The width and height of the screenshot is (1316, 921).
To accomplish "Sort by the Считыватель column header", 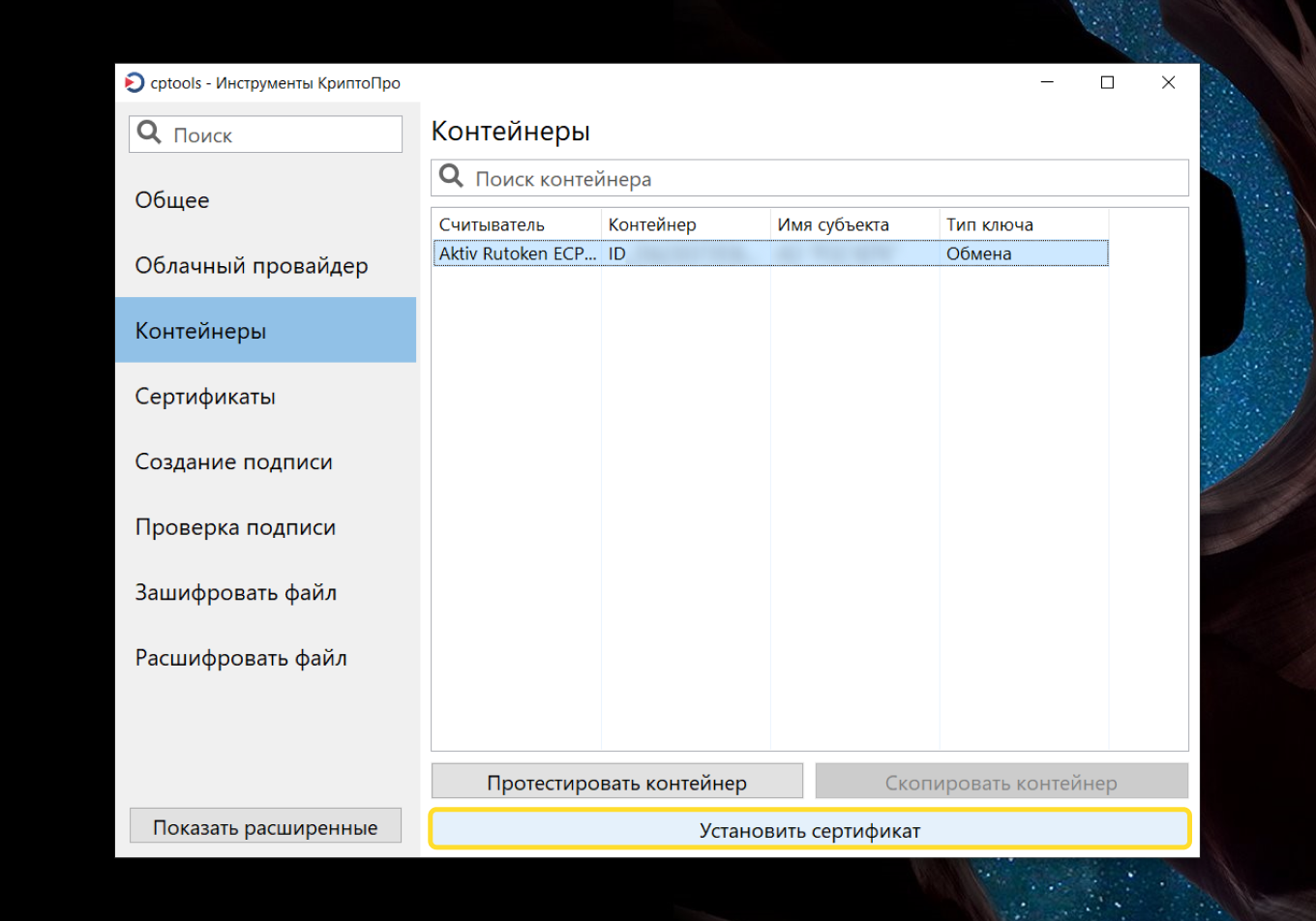I will [x=517, y=224].
